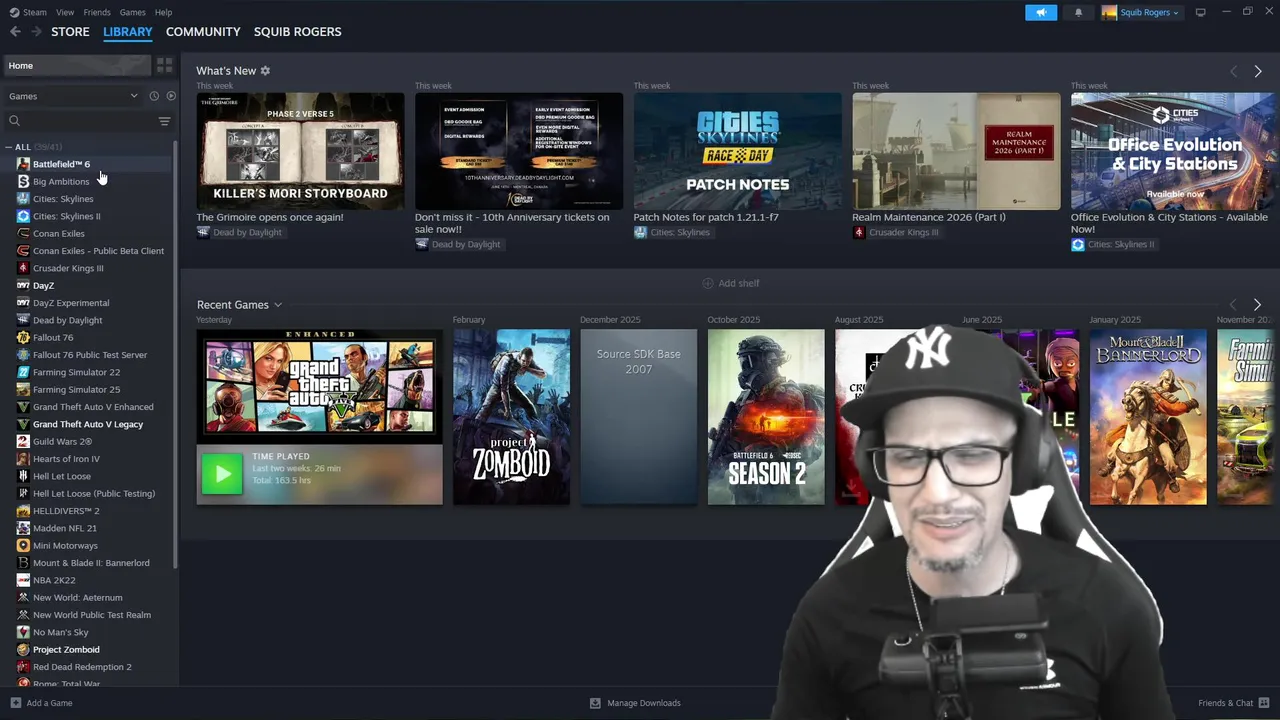Image resolution: width=1280 pixels, height=720 pixels.
Task: Open the Games menu
Action: point(132,12)
